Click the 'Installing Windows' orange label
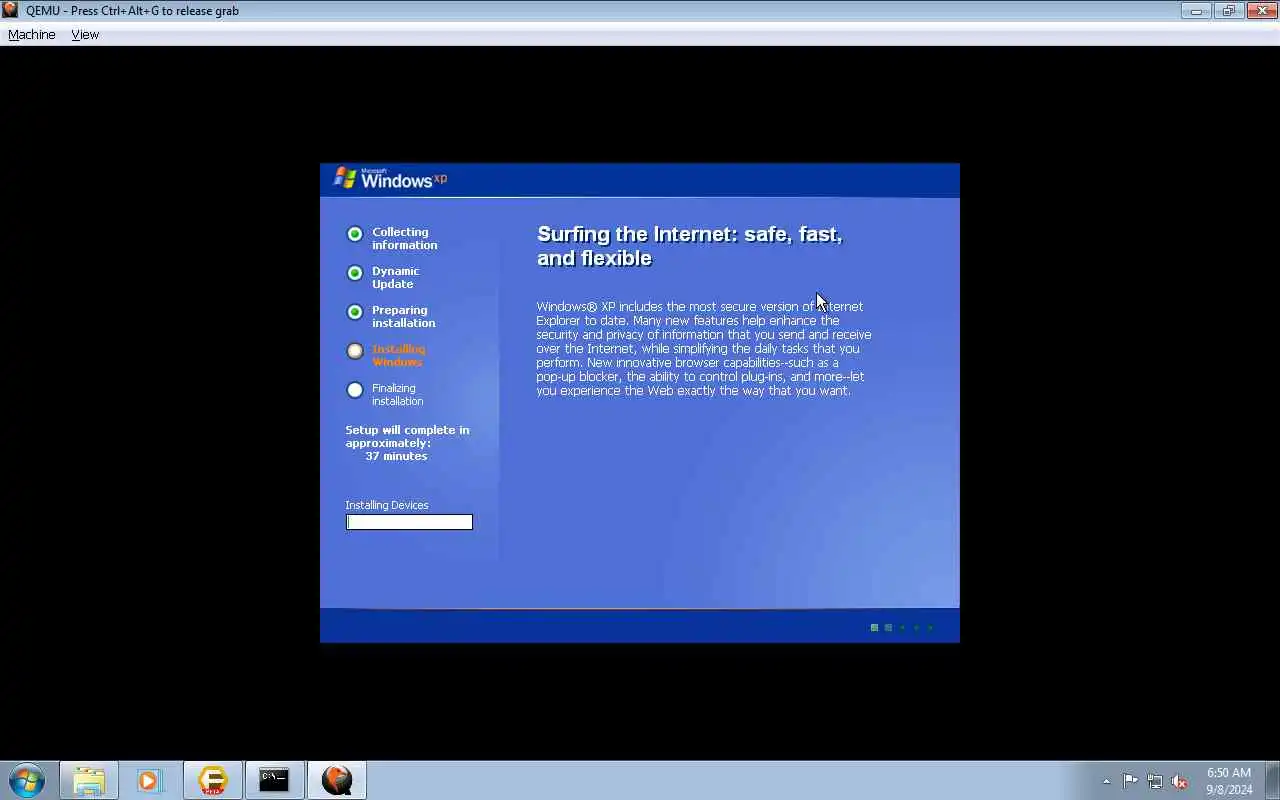1280x800 pixels. 399,355
